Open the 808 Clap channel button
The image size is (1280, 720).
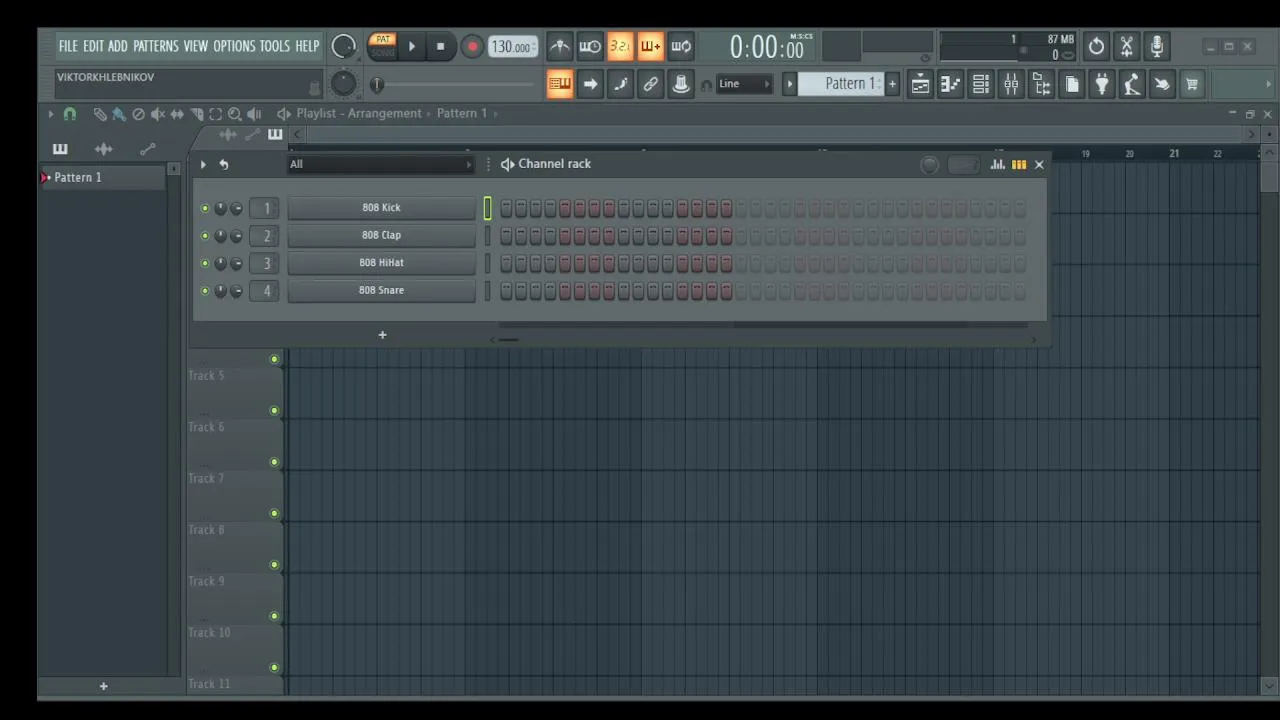(381, 236)
